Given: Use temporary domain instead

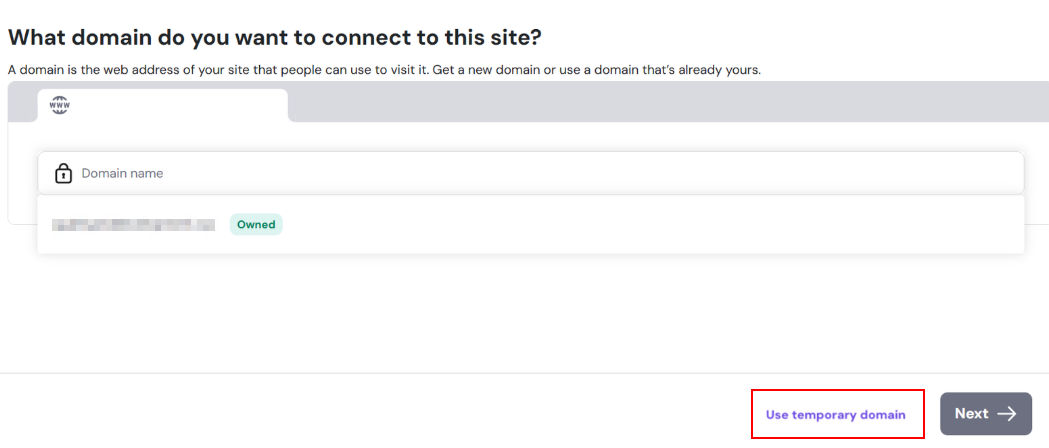Looking at the screenshot, I should pyautogui.click(x=836, y=414).
